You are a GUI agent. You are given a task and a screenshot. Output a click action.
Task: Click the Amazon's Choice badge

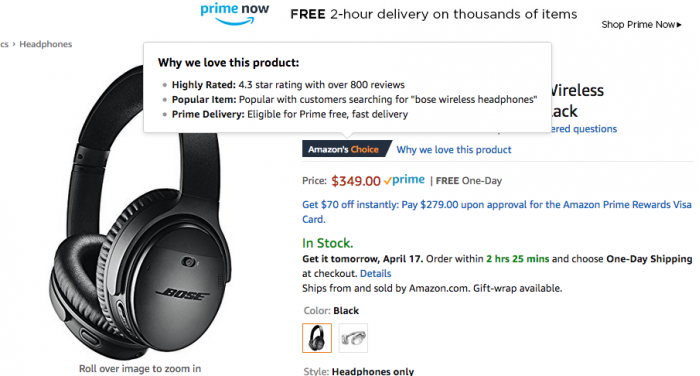(x=346, y=149)
